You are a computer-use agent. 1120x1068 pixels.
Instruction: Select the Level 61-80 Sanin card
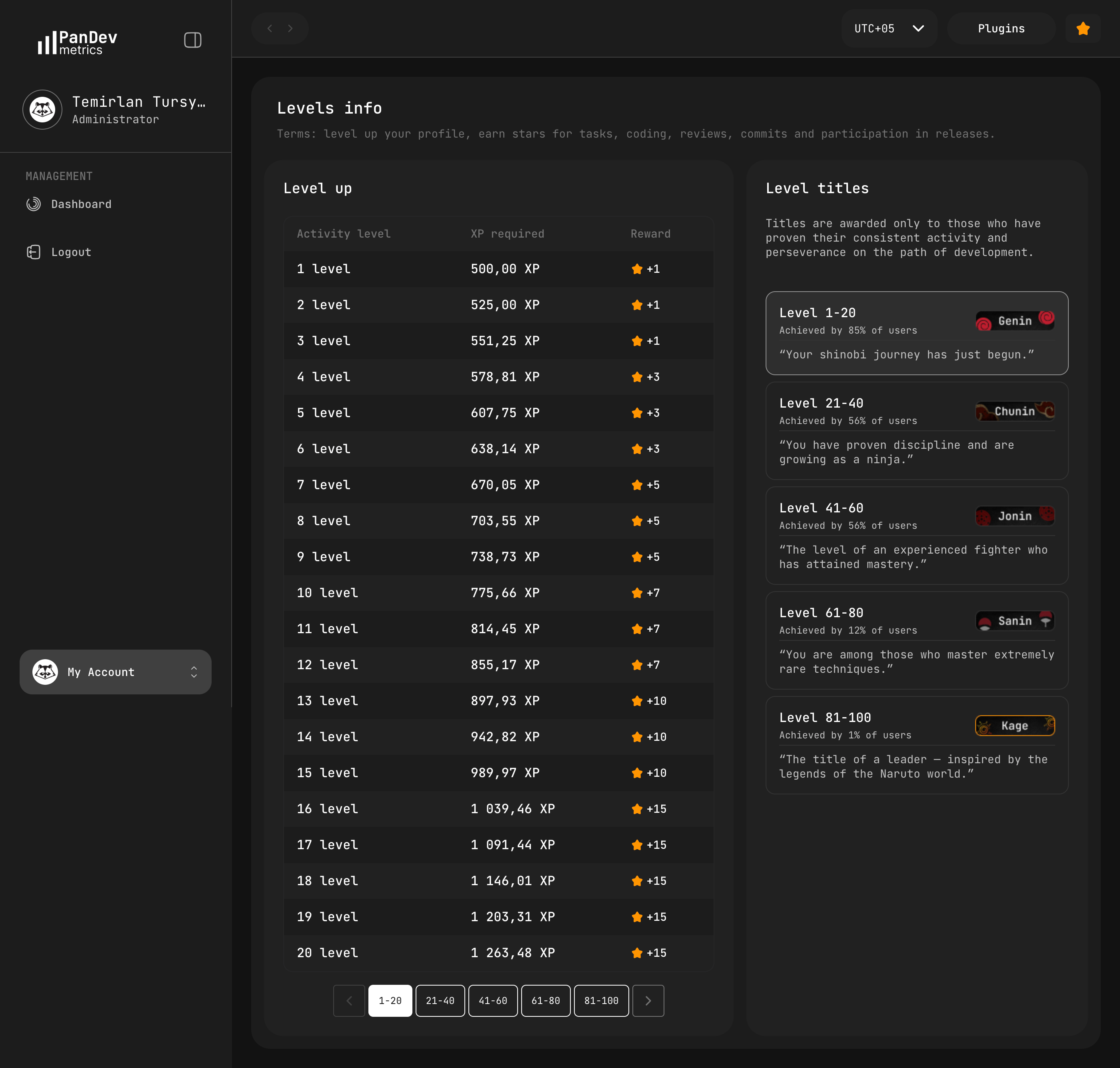[916, 640]
